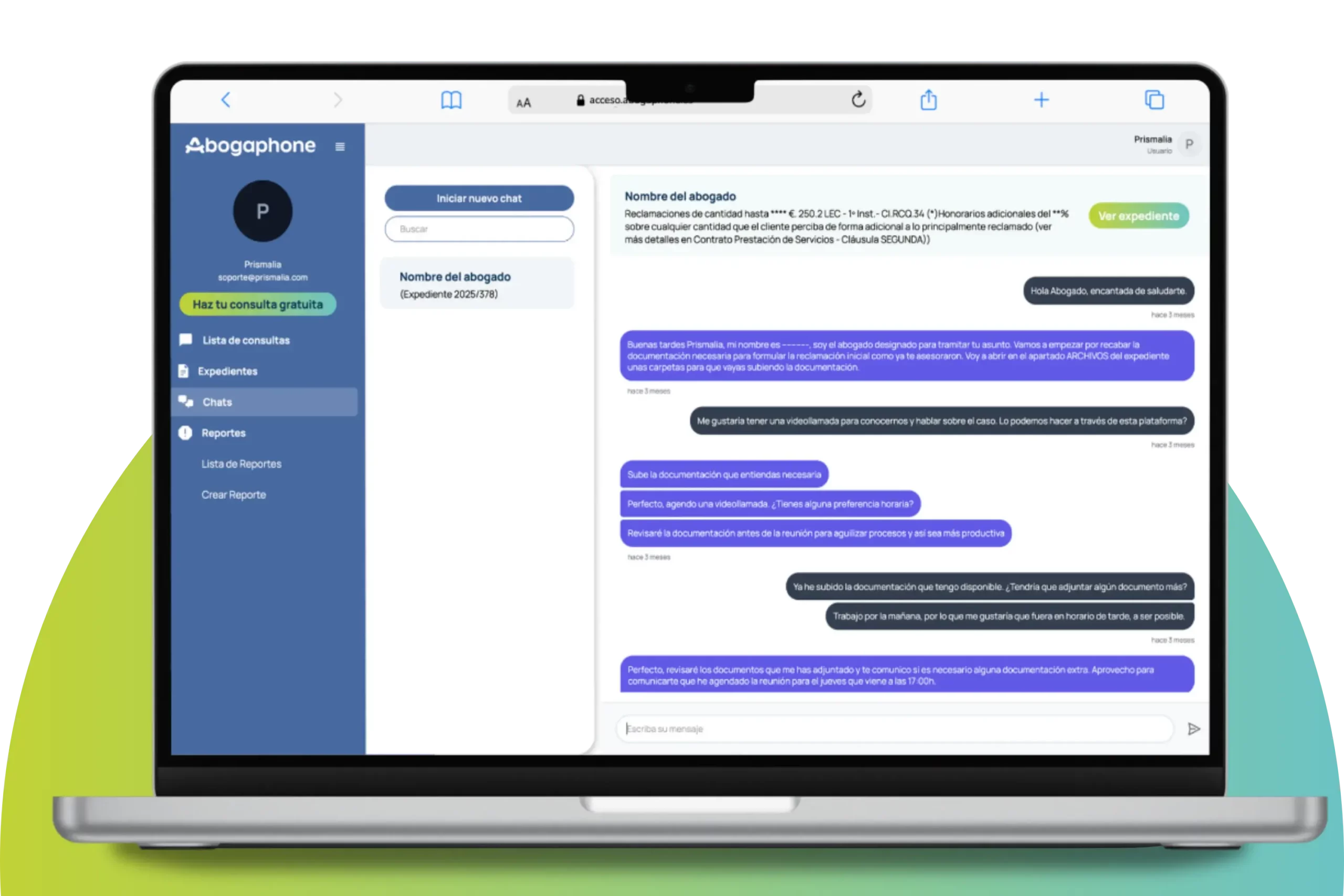
Task: Open Safari bookmarks with the book icon
Action: [451, 99]
